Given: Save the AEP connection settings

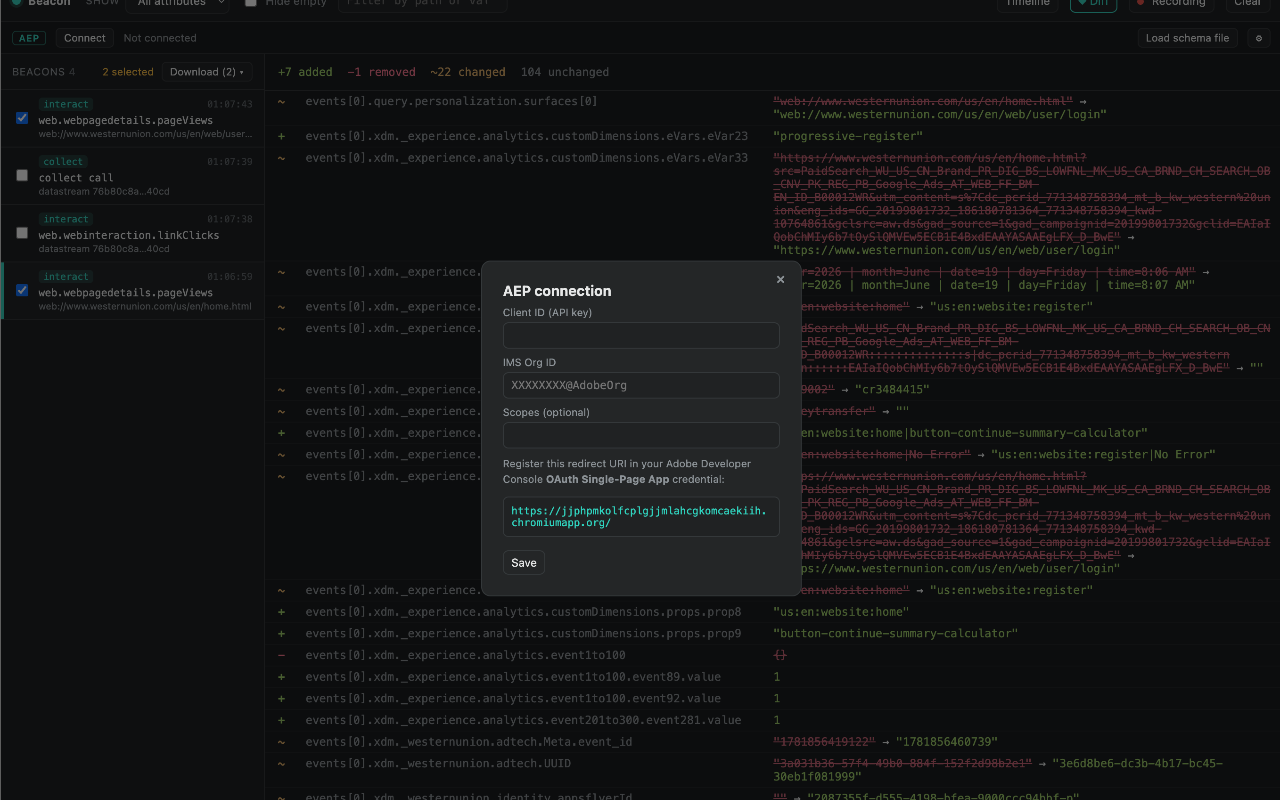Looking at the screenshot, I should (524, 563).
